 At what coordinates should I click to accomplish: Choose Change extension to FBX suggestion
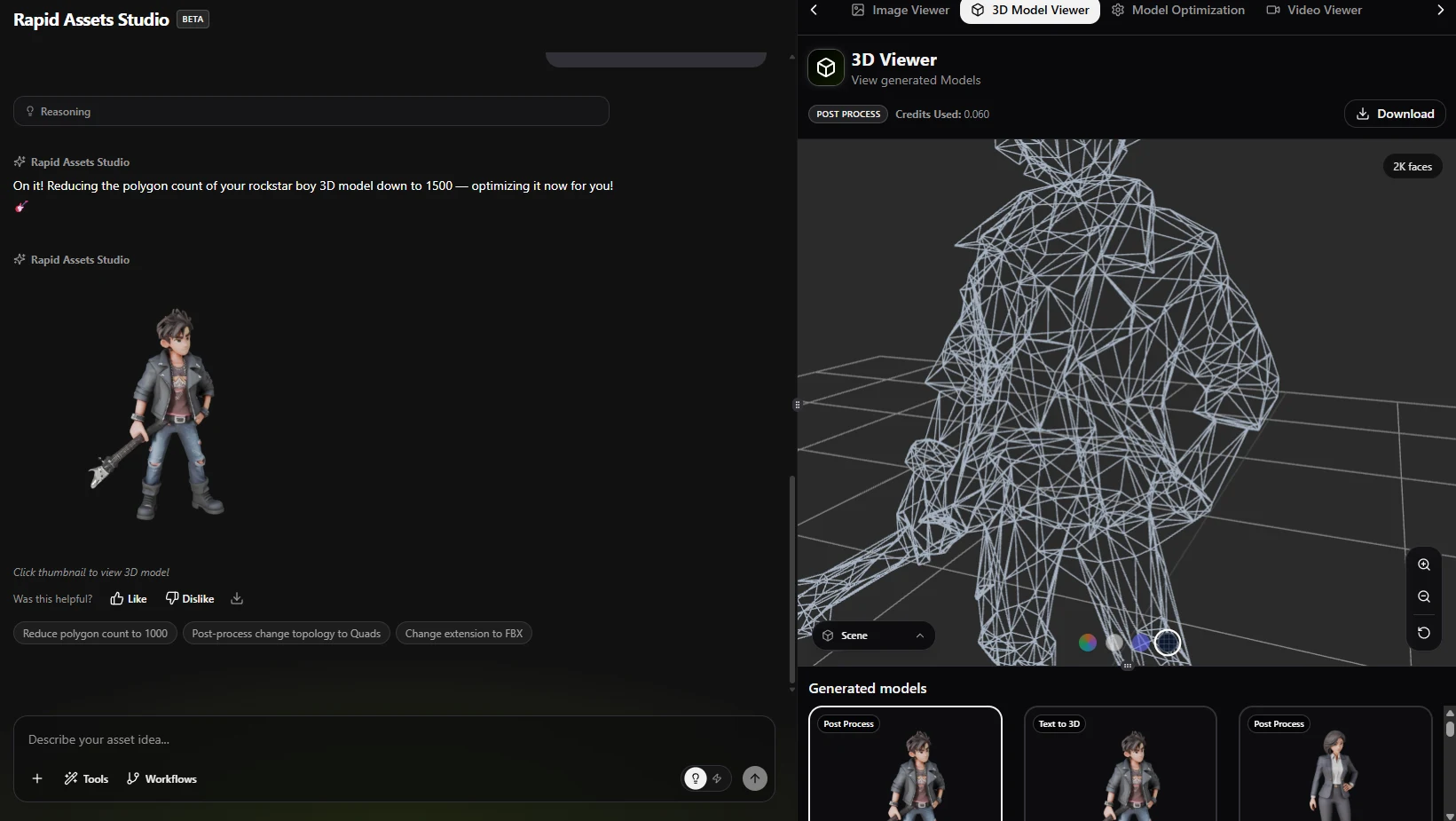(464, 633)
